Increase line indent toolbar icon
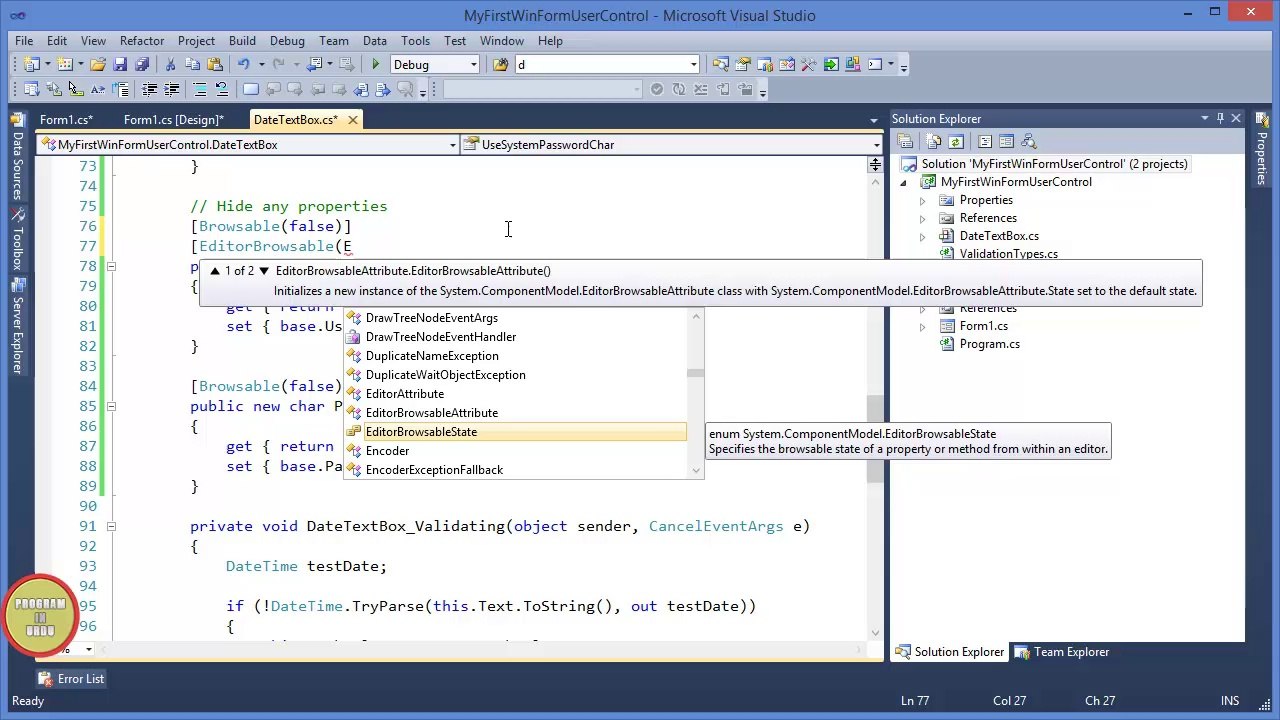The width and height of the screenshot is (1280, 720). pyautogui.click(x=171, y=89)
